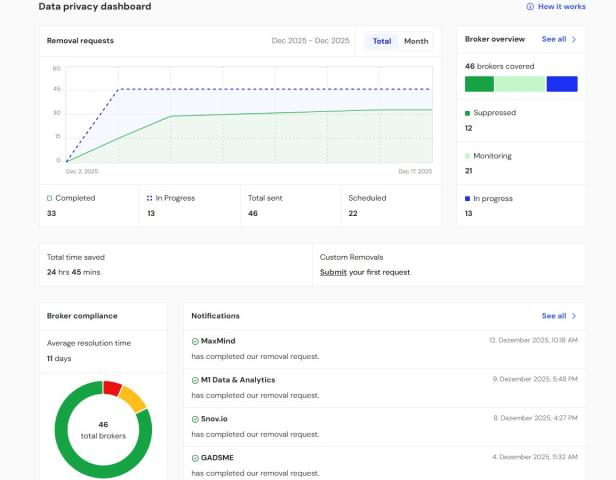This screenshot has height=480, width=616.
Task: Click the info icon beside How it works
Action: point(530,6)
